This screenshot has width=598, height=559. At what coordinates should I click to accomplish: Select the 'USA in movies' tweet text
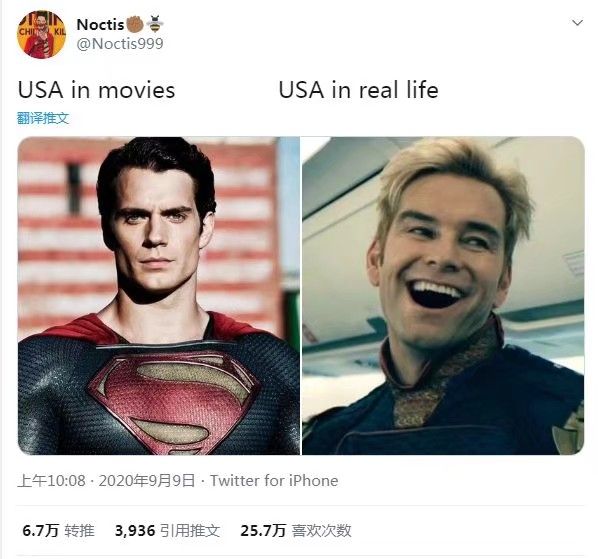96,90
